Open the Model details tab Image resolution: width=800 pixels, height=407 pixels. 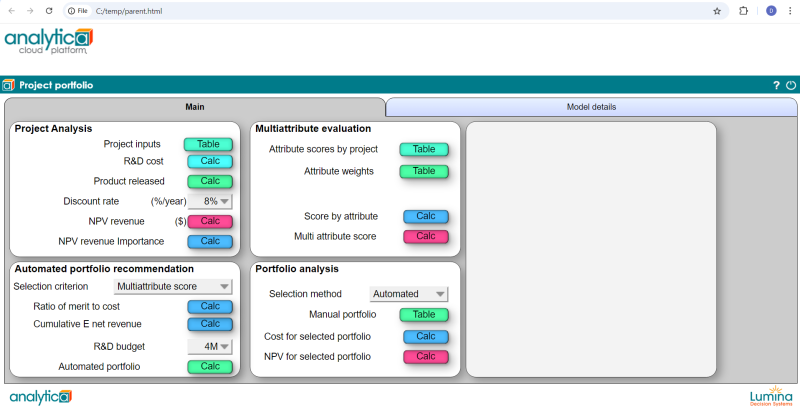(591, 107)
